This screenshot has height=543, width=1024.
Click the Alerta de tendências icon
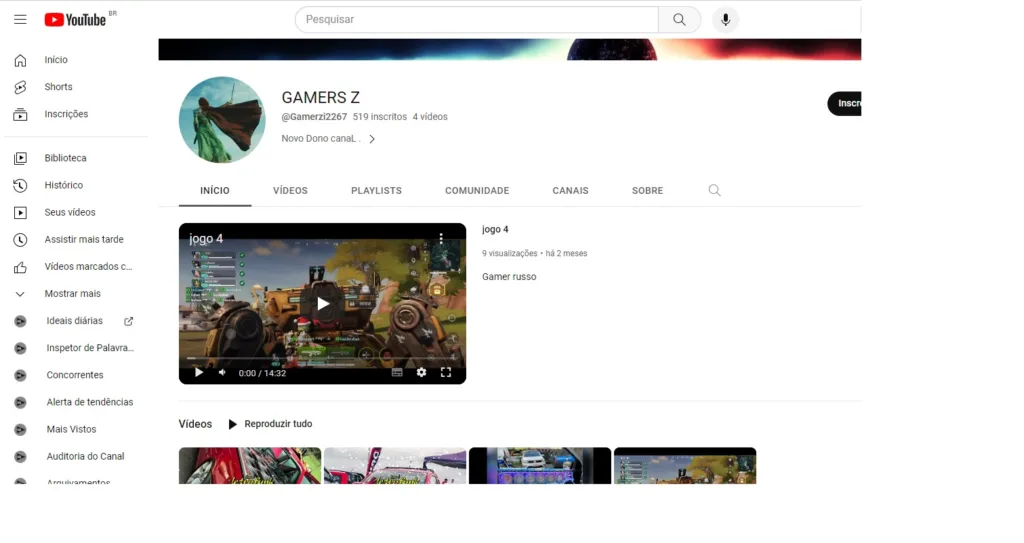pos(20,403)
